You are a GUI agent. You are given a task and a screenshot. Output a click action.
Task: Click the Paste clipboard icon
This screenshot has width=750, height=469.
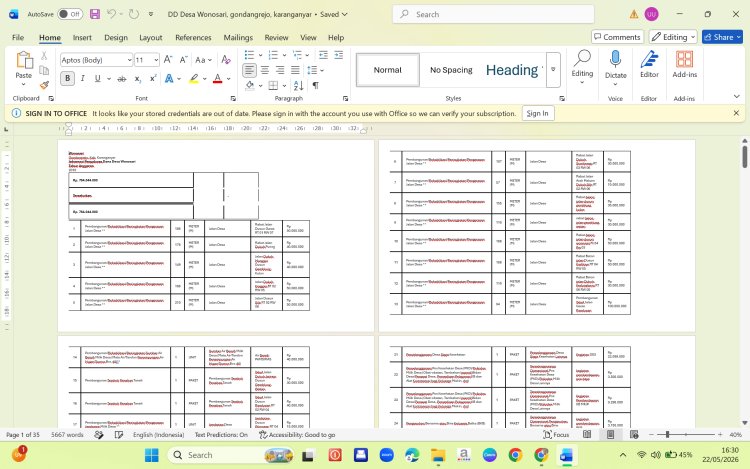coord(24,60)
